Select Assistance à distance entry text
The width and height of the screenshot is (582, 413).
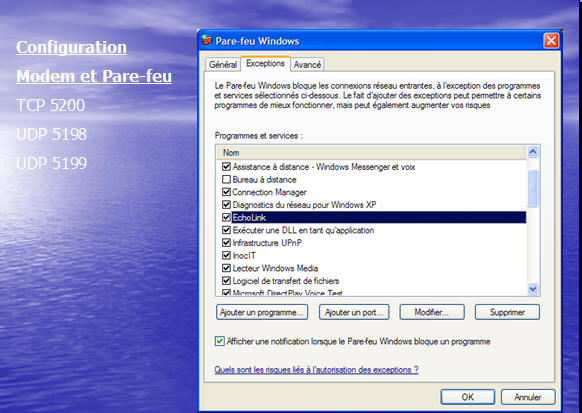point(324,167)
